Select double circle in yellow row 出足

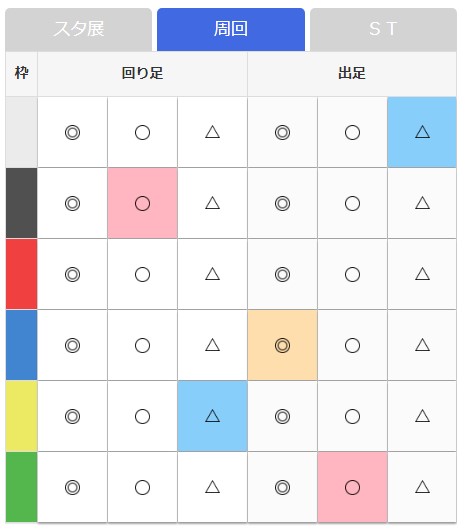coord(282,416)
